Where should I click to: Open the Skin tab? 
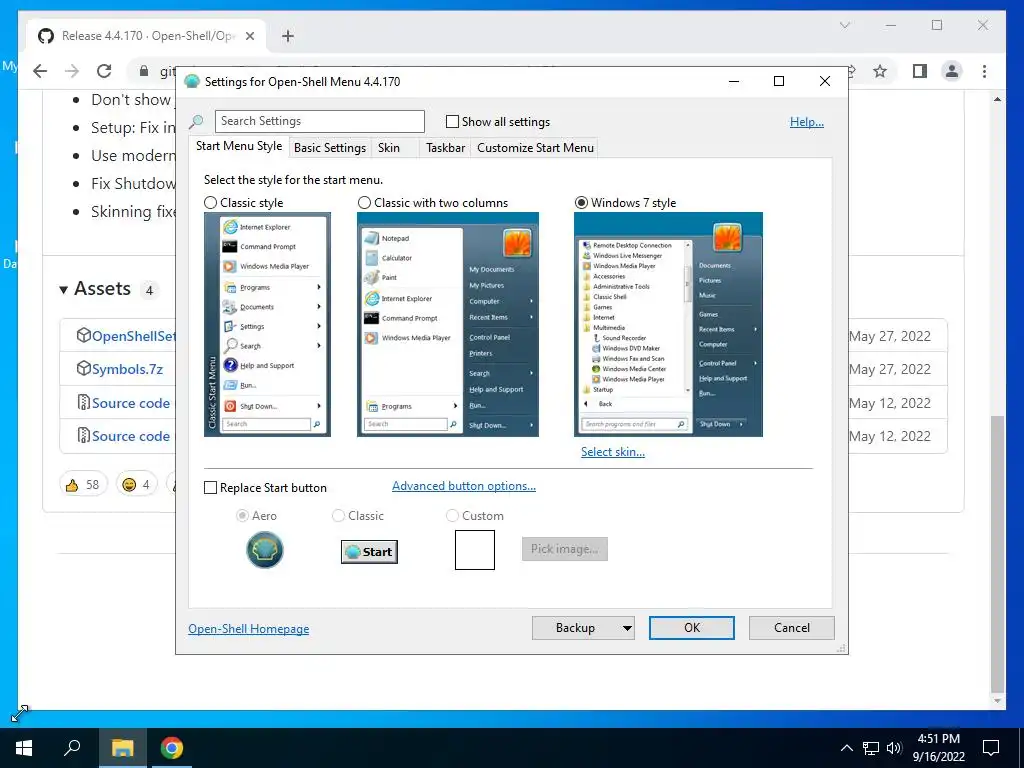(x=394, y=148)
